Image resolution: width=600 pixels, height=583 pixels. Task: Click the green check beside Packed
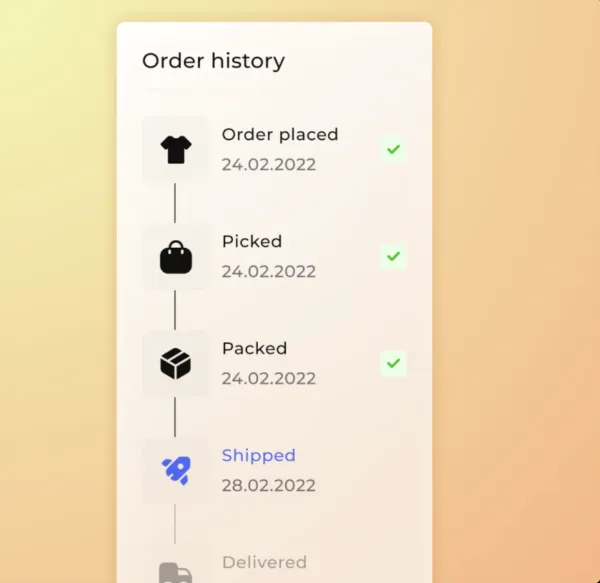tap(393, 362)
